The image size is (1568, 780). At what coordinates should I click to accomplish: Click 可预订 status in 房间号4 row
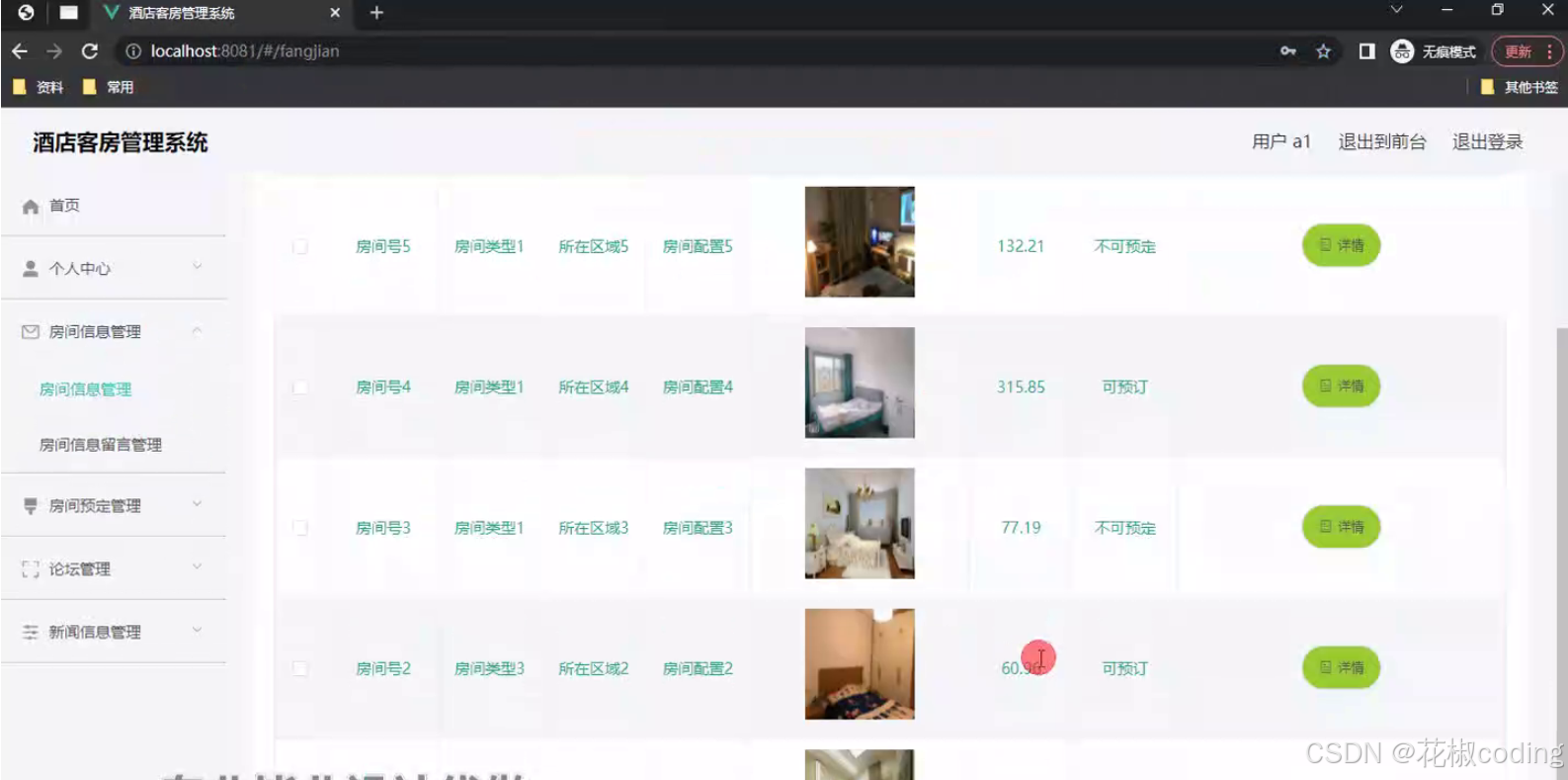[1124, 388]
